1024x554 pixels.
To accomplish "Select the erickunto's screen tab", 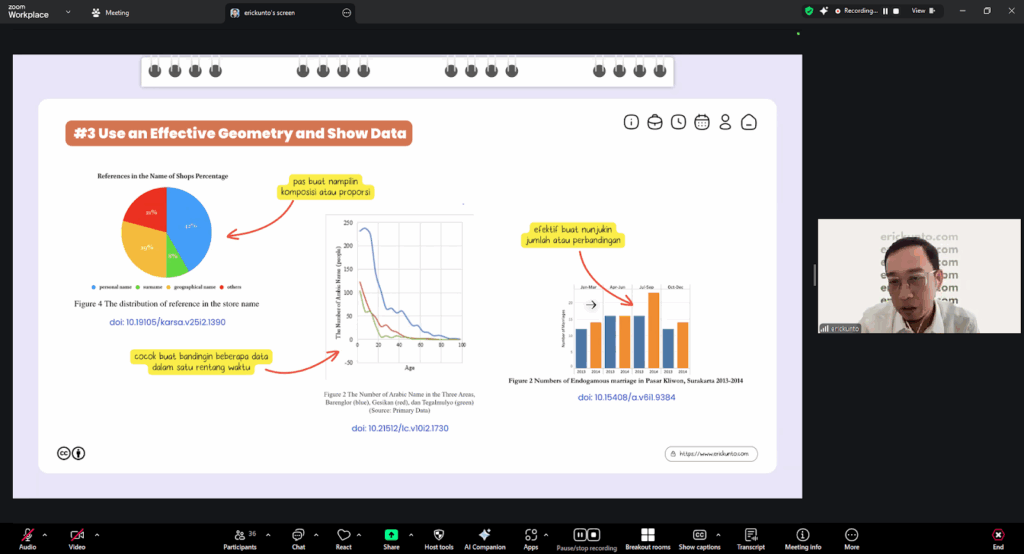I will tap(272, 13).
